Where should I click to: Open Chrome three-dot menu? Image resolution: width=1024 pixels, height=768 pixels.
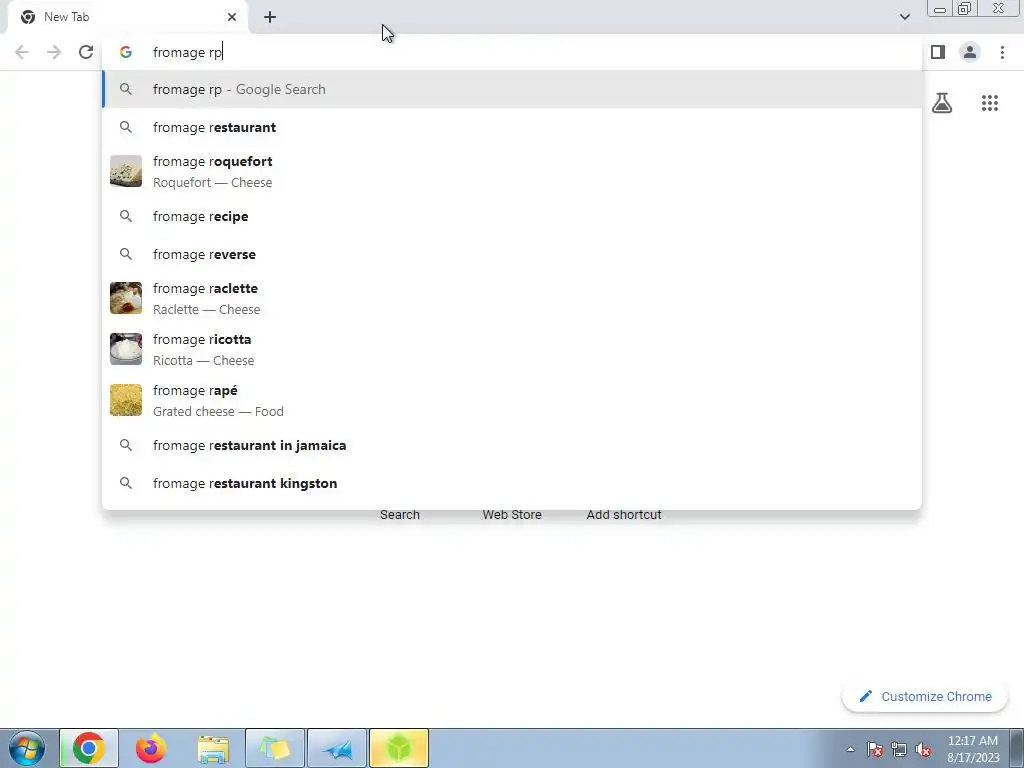pos(1002,52)
